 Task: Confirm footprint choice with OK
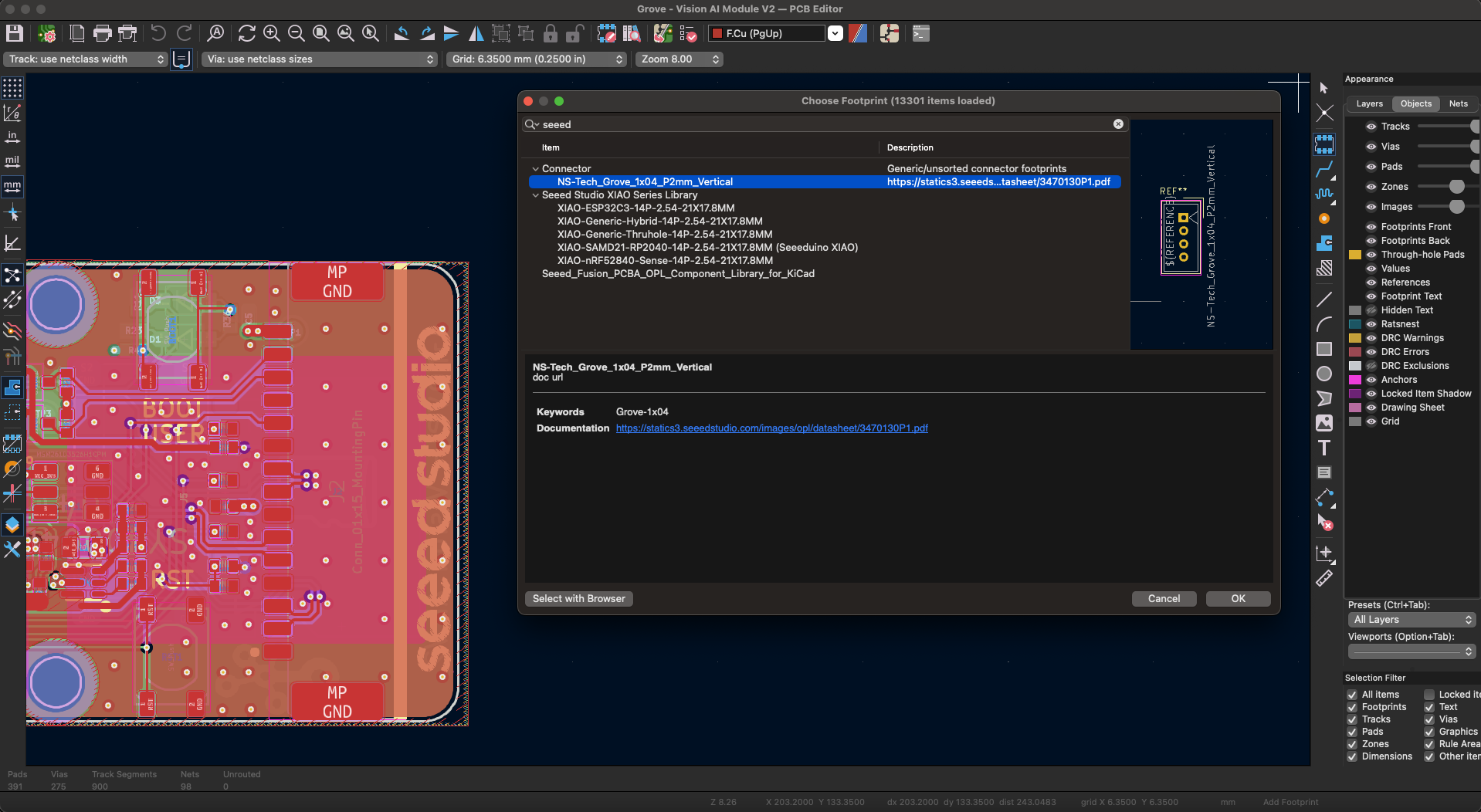click(x=1238, y=599)
